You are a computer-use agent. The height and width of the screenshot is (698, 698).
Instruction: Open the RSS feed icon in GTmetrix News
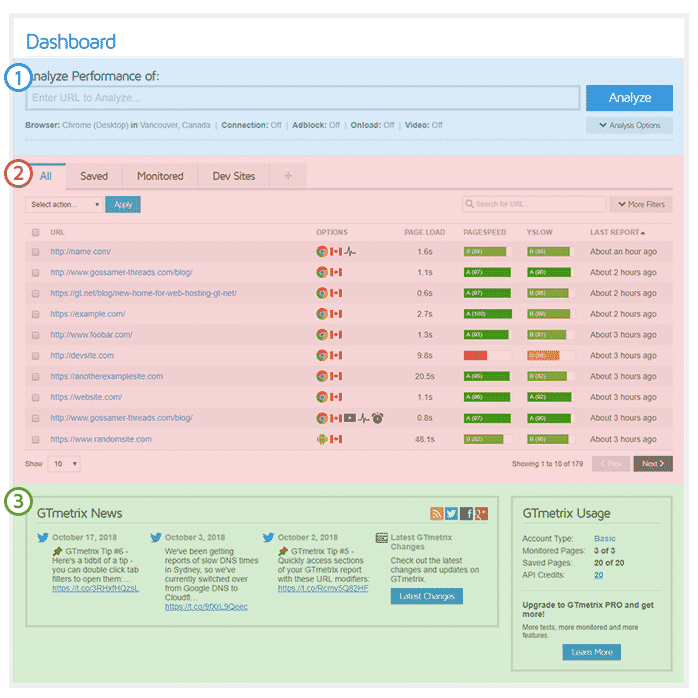[436, 513]
